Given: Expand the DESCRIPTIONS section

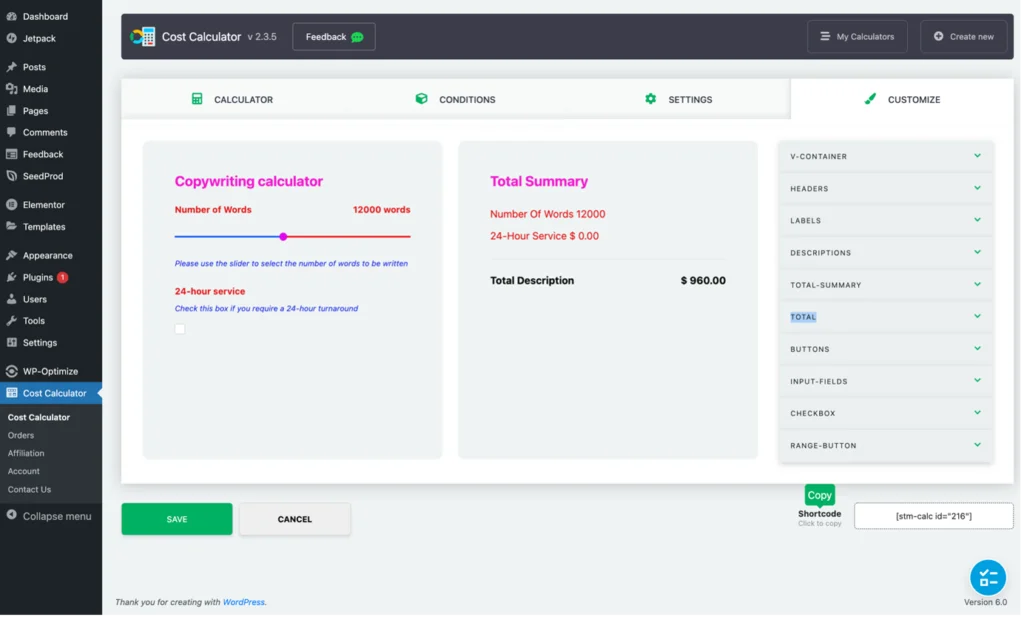Looking at the screenshot, I should [888, 253].
